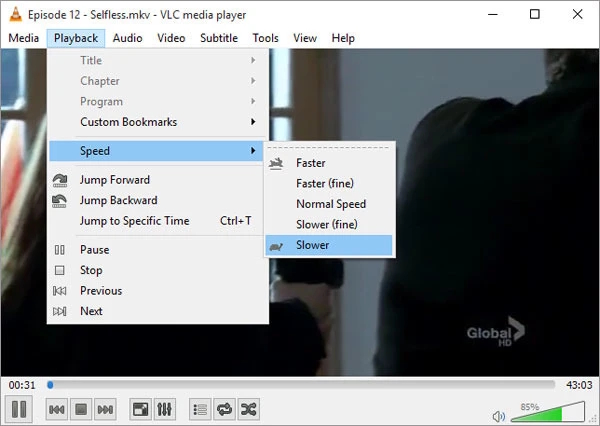Close the open Playback menu

[x=76, y=38]
